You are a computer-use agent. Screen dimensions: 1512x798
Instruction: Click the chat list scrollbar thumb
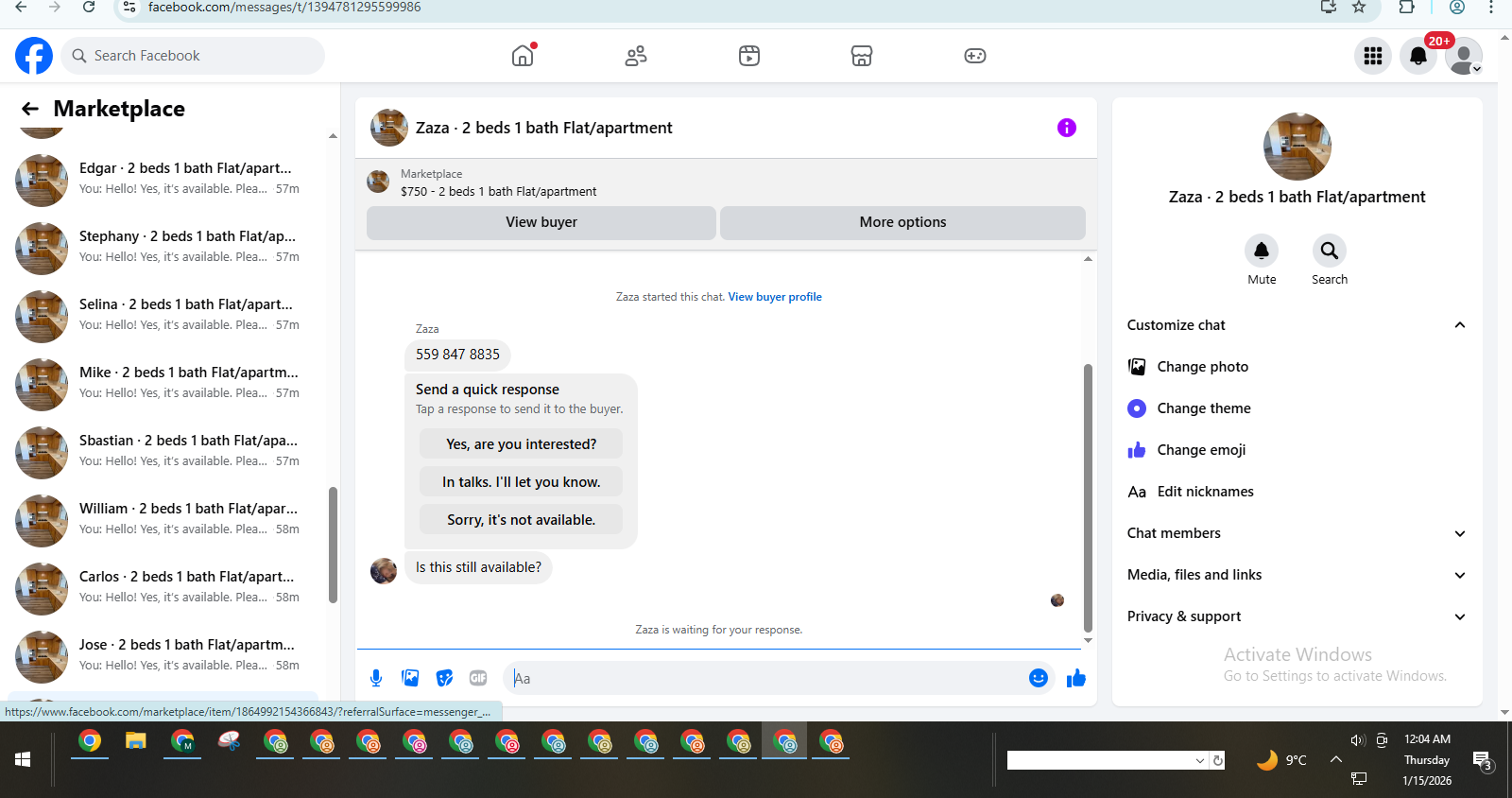[333, 545]
